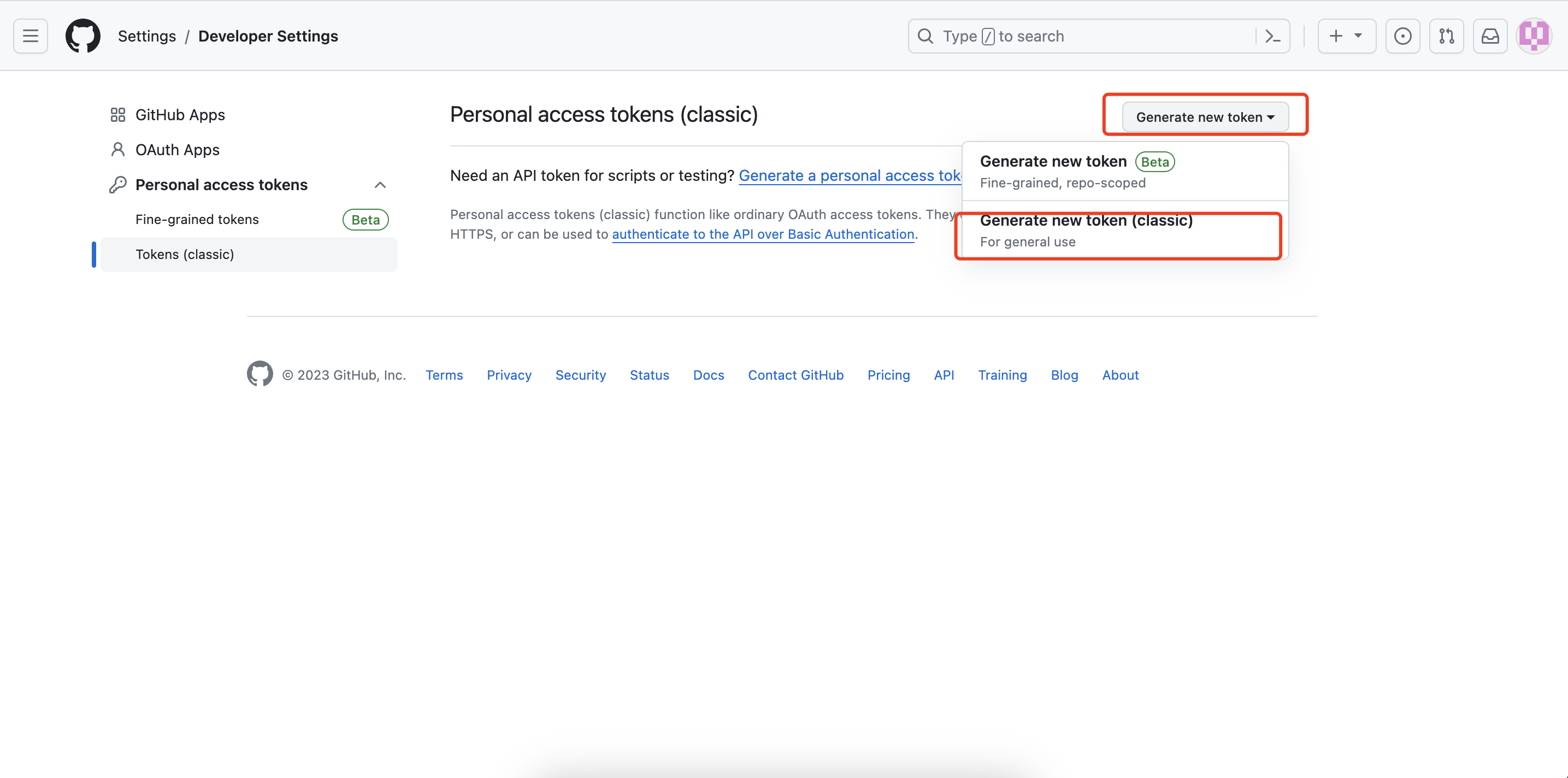The image size is (1568, 778).
Task: Click the GitHub footer logo
Action: click(260, 374)
